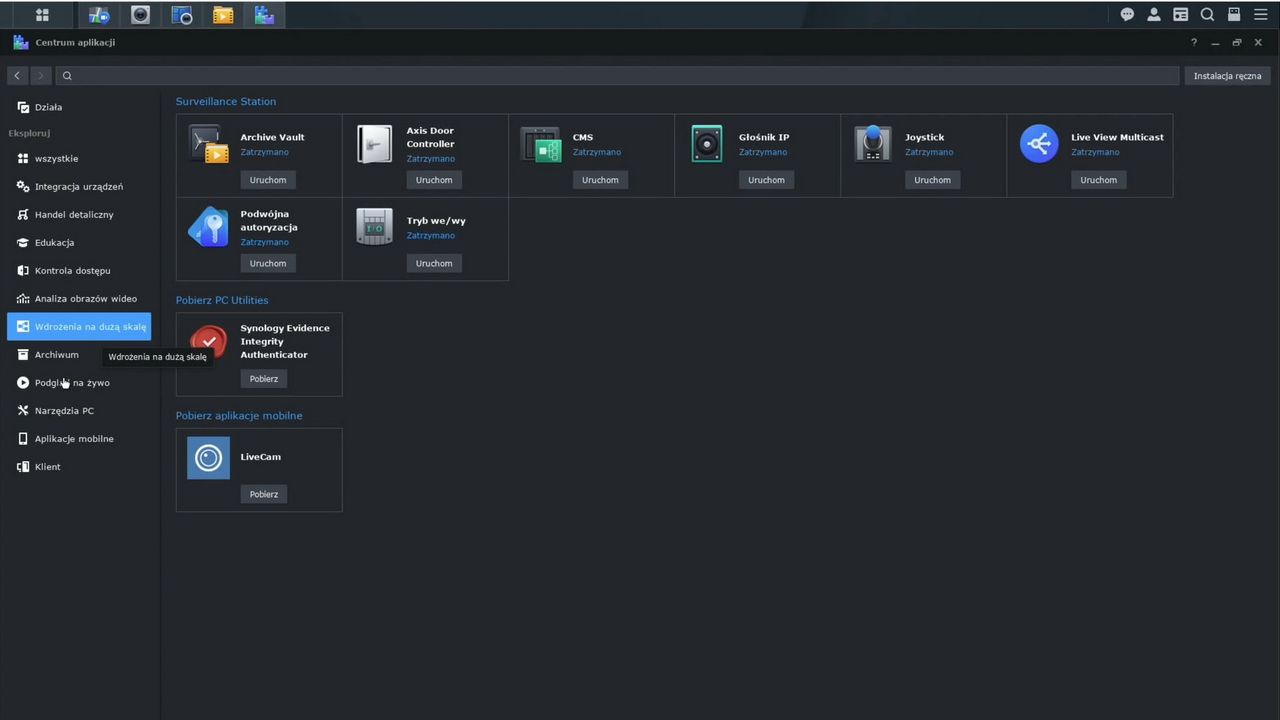Download Synology Evidence Integrity Authenticator via Pobierz
This screenshot has height=720, width=1280.
click(264, 379)
